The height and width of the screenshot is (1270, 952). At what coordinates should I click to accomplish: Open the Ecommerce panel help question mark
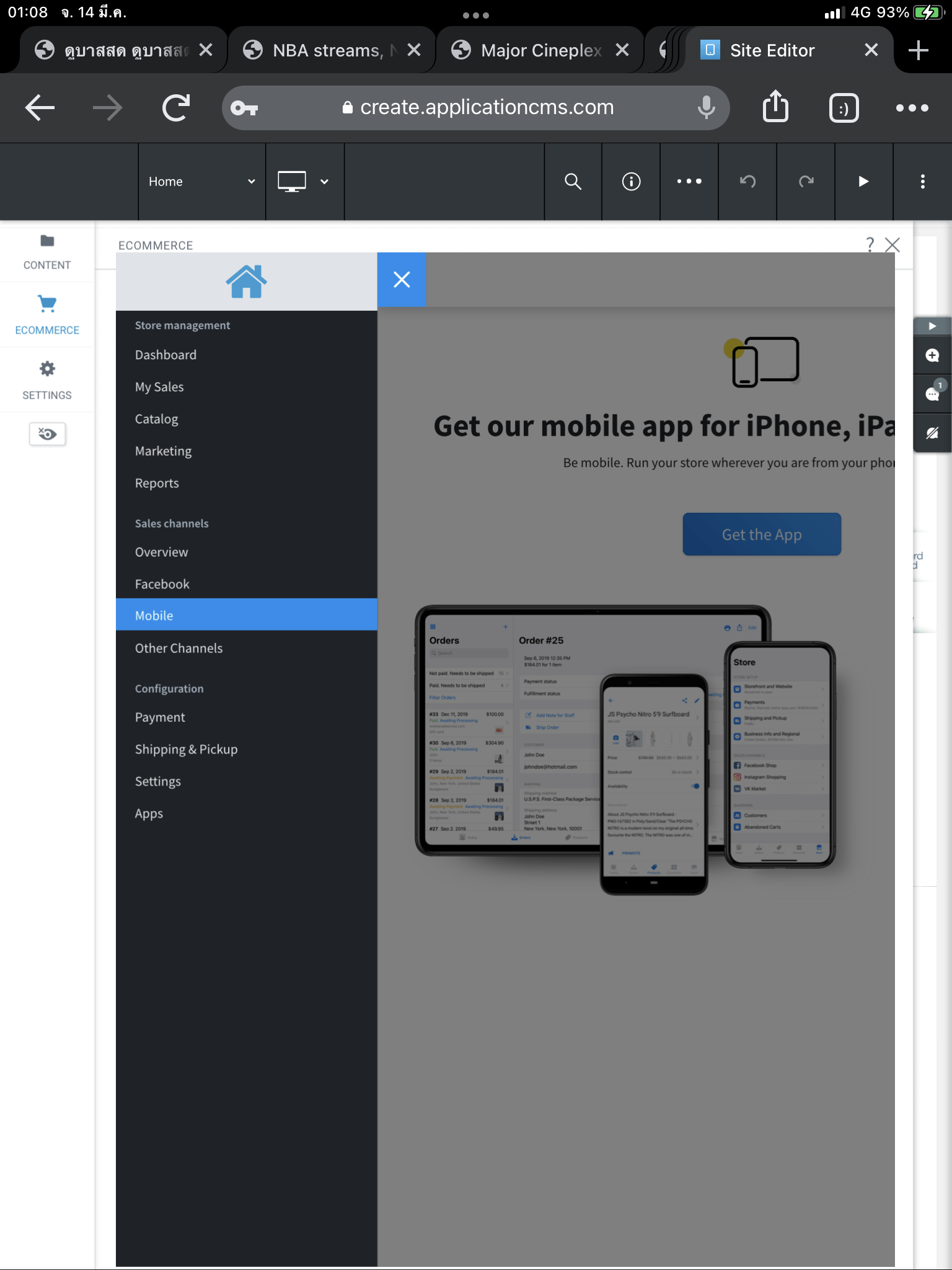point(870,244)
